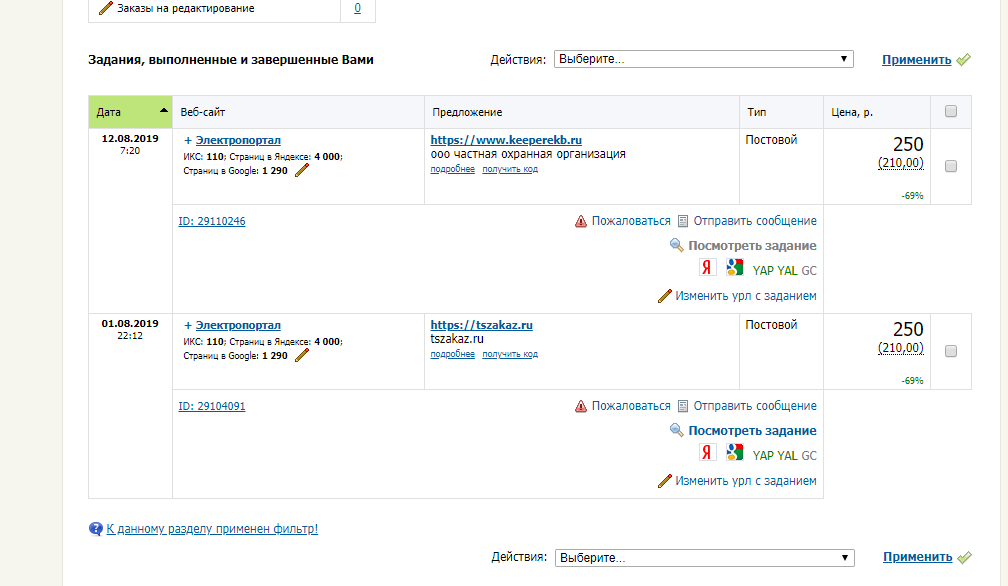Click the green checkmark beside top Применить
Viewport: 1008px width, 586px height.
[964, 60]
